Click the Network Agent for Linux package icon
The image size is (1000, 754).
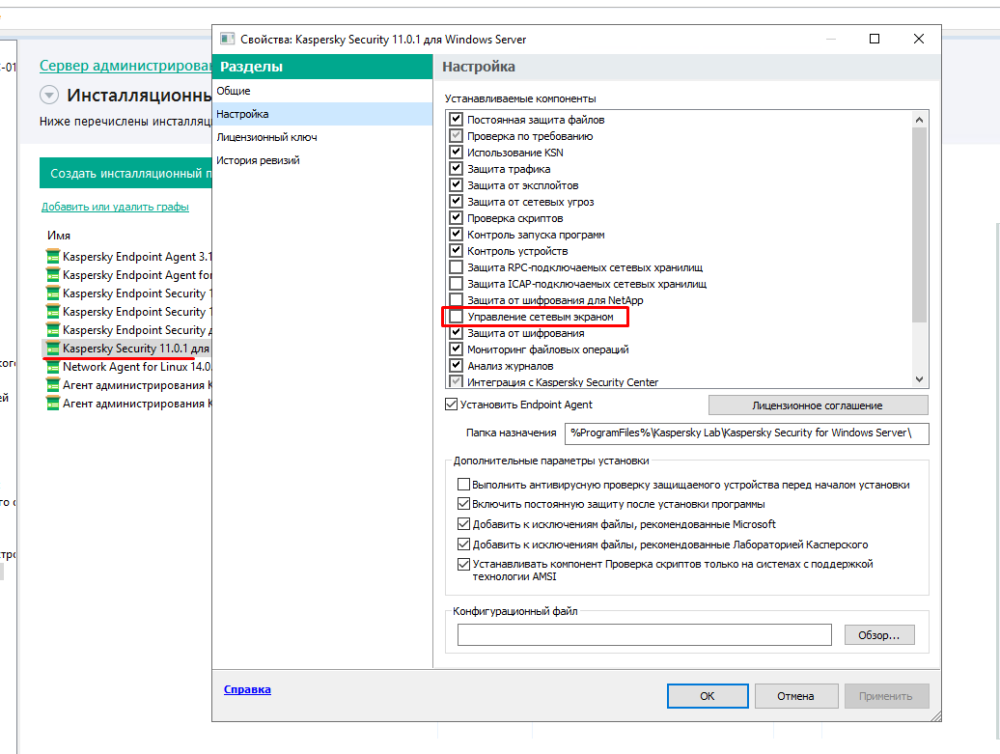53,367
